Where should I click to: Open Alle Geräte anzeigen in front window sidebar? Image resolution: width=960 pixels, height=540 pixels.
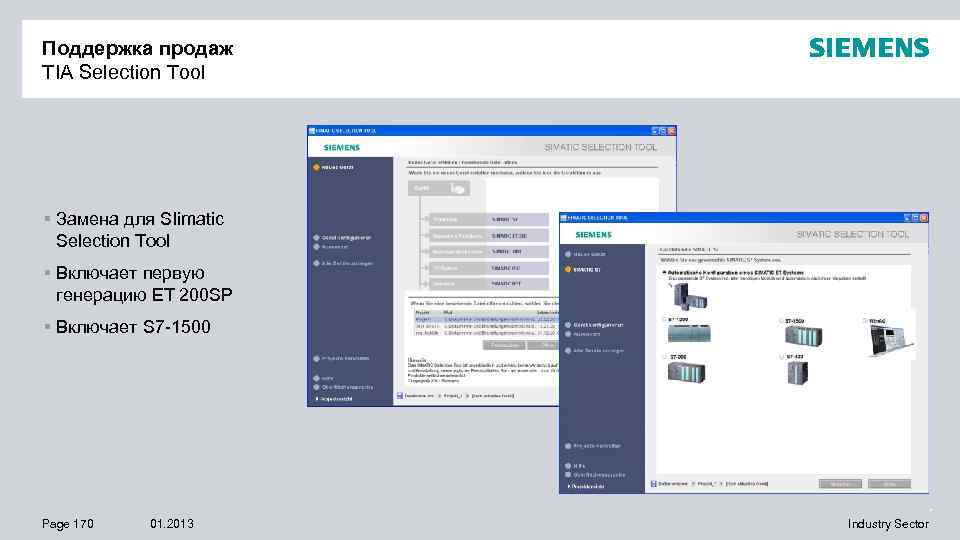click(594, 351)
